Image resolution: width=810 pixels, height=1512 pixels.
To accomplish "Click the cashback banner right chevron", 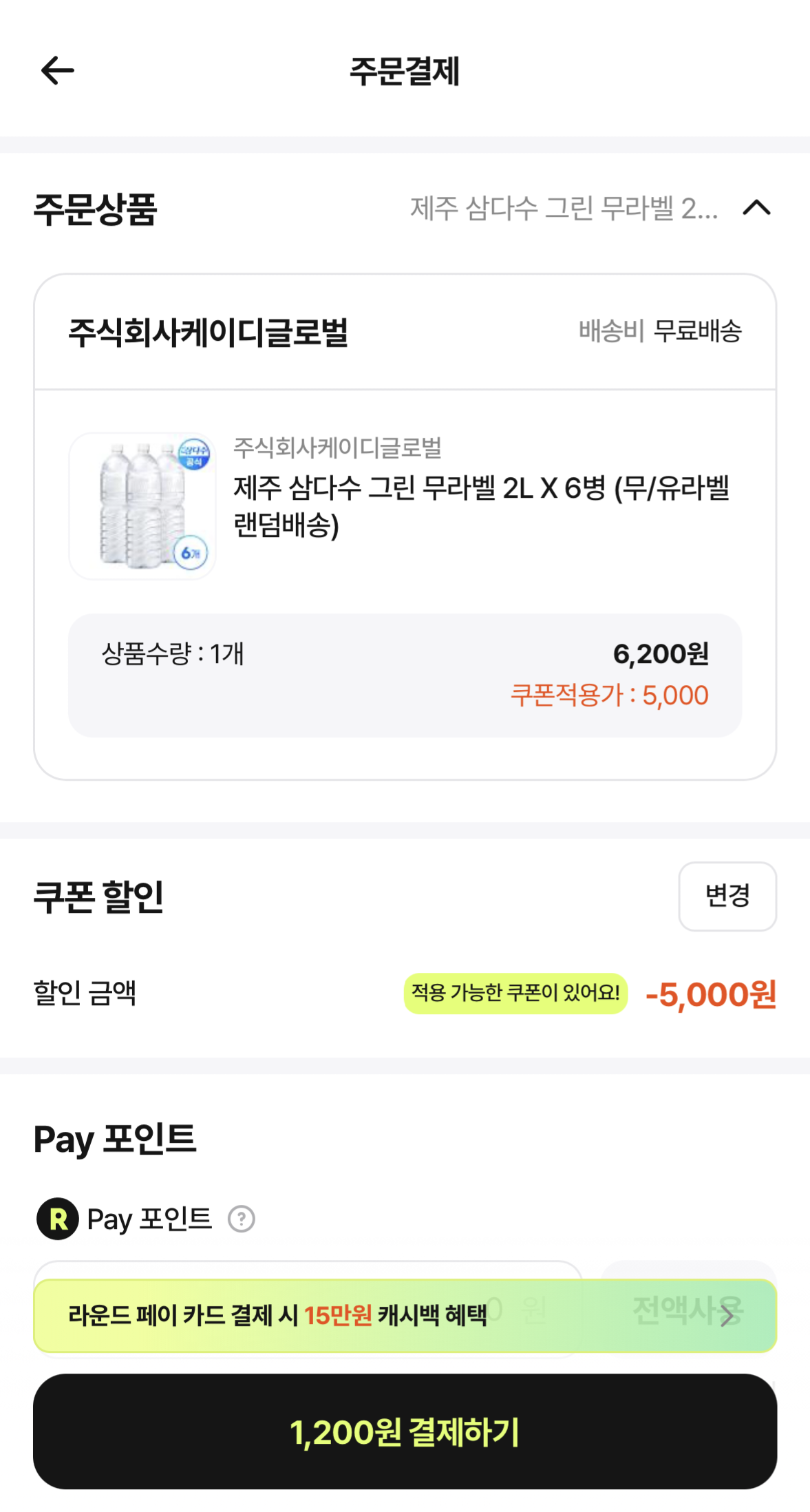I will click(x=727, y=1316).
